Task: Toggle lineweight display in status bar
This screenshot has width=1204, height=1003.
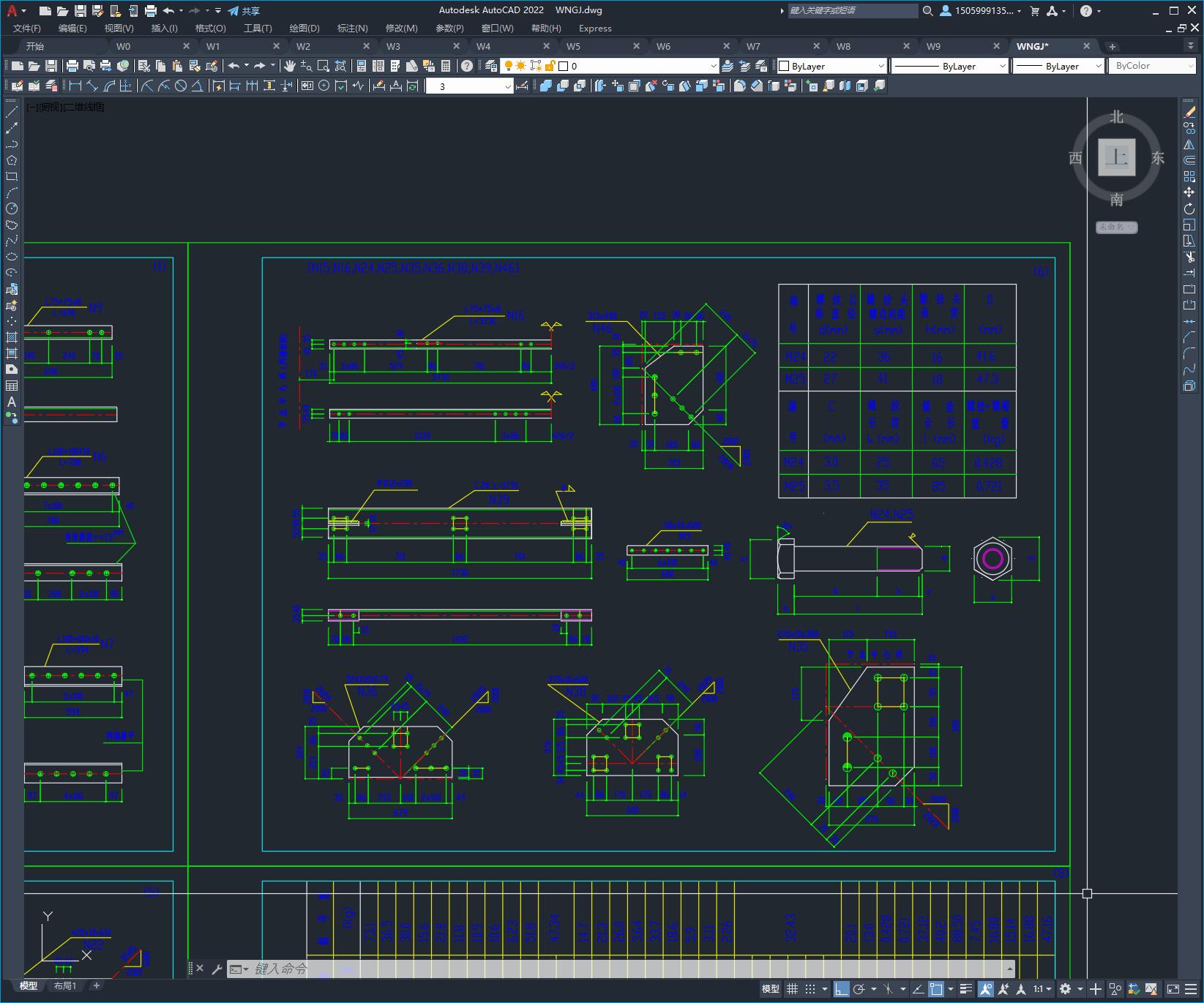Action: 966,989
